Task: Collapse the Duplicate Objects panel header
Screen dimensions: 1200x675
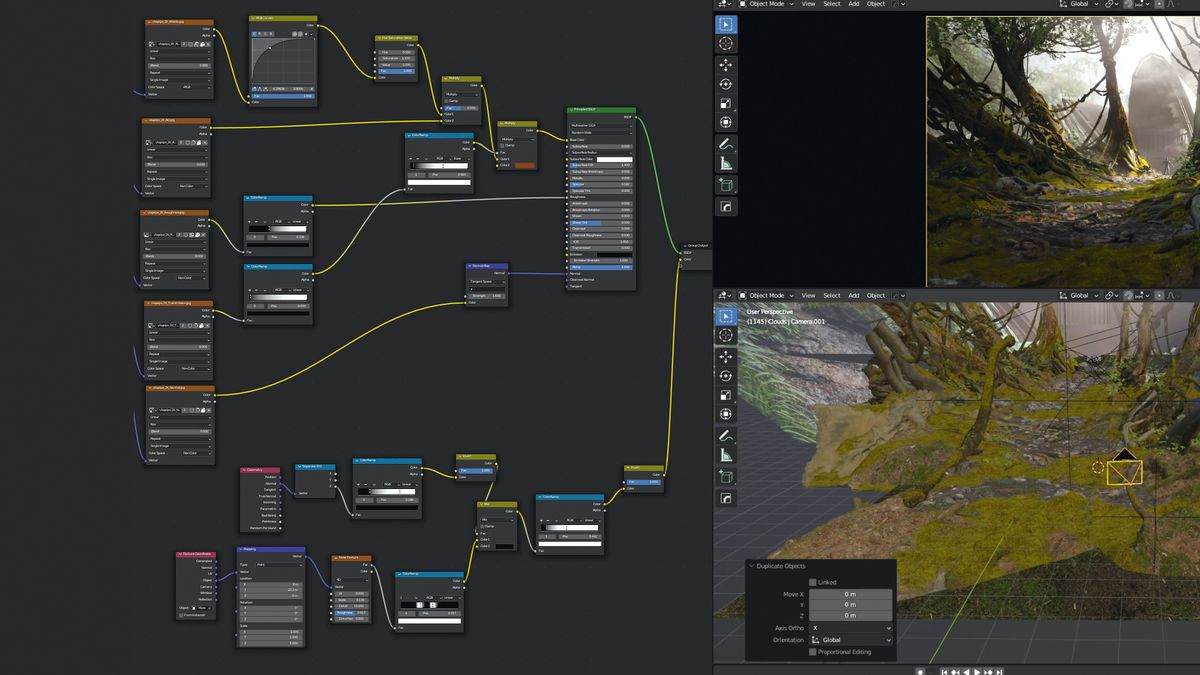Action: pyautogui.click(x=752, y=566)
